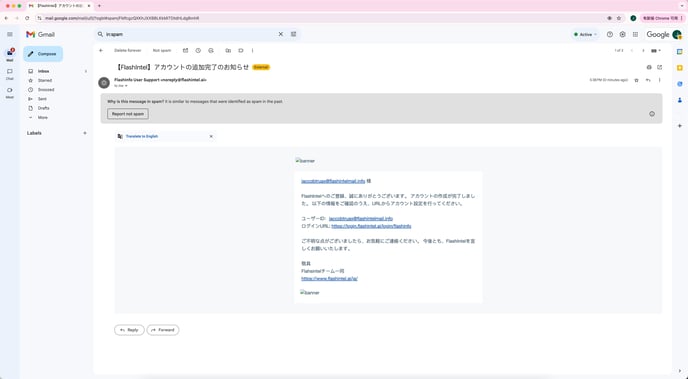Screen dimensions: 688x379
Task: Print this email
Action: point(649,67)
